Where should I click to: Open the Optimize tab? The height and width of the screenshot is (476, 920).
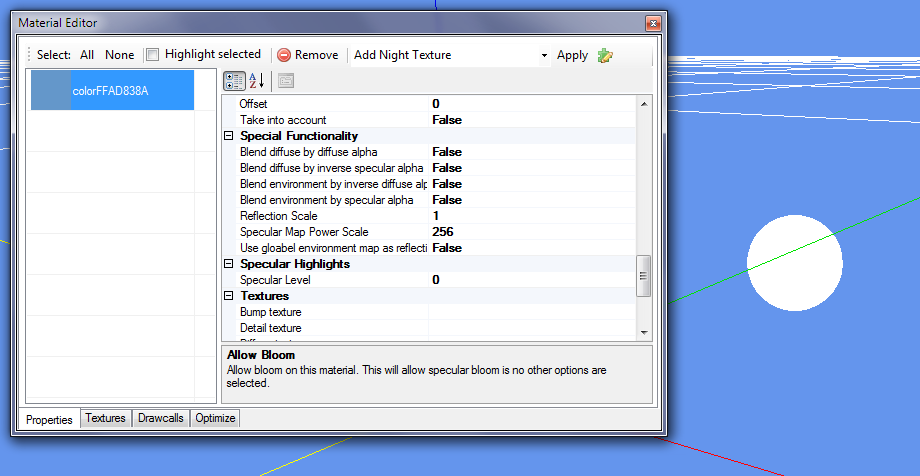click(x=215, y=418)
